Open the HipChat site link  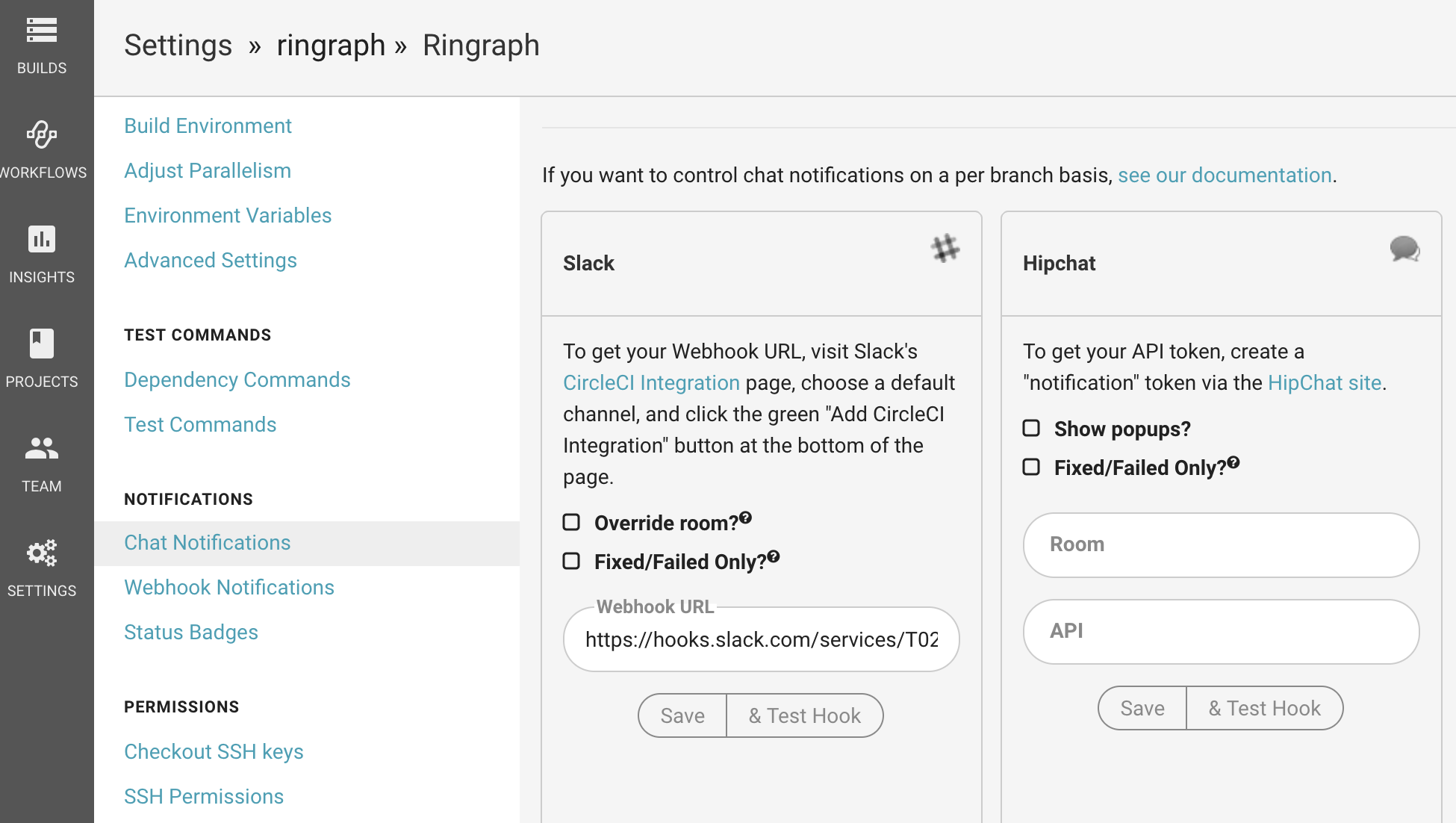pos(1325,382)
